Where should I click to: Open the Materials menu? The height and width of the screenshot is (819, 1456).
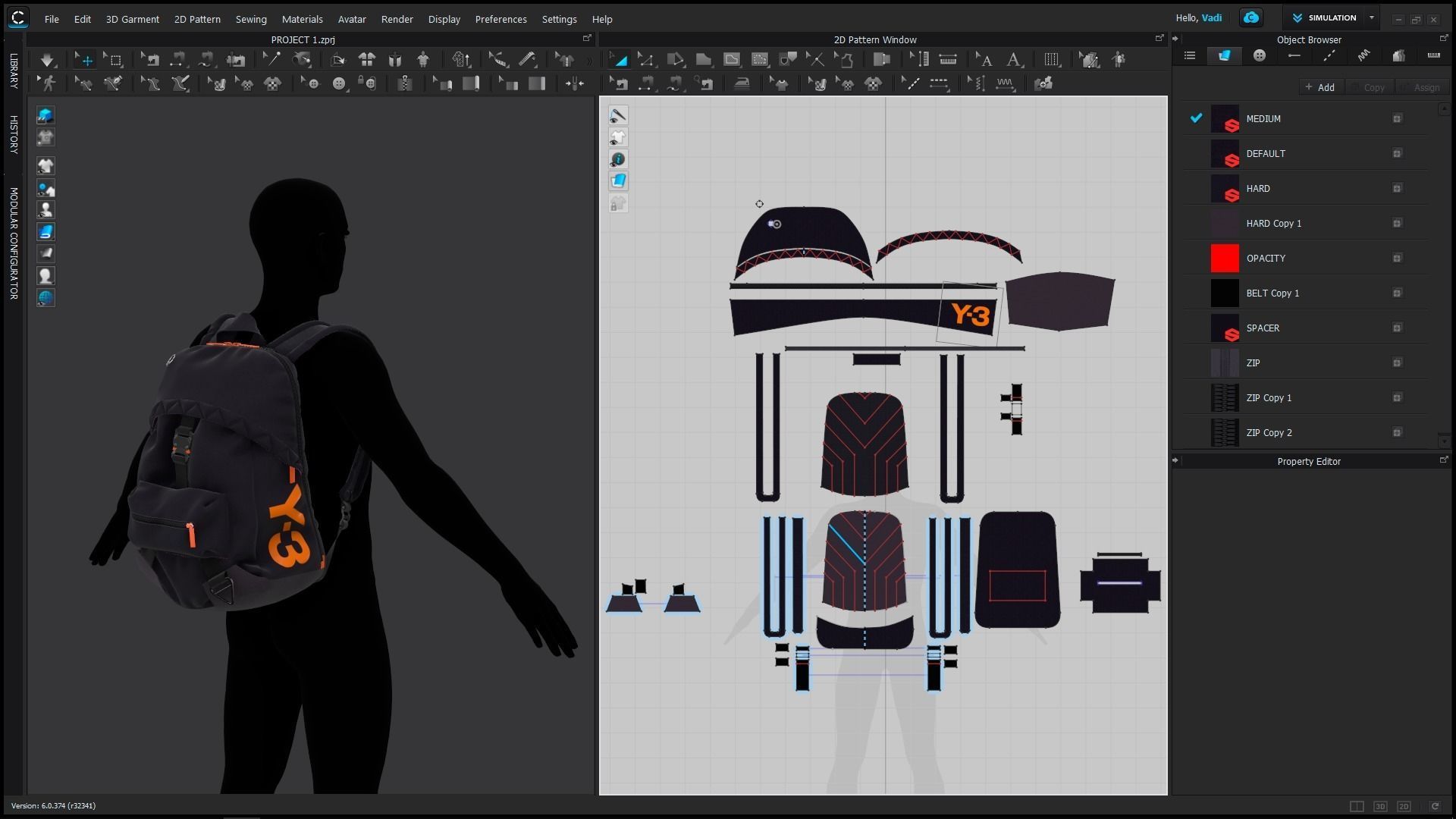(x=302, y=19)
